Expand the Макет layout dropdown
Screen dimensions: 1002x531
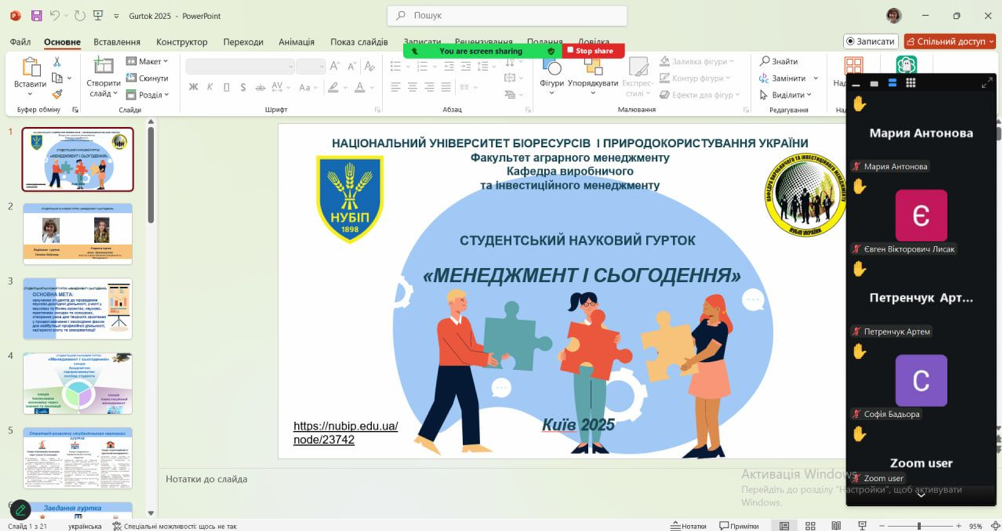click(147, 62)
